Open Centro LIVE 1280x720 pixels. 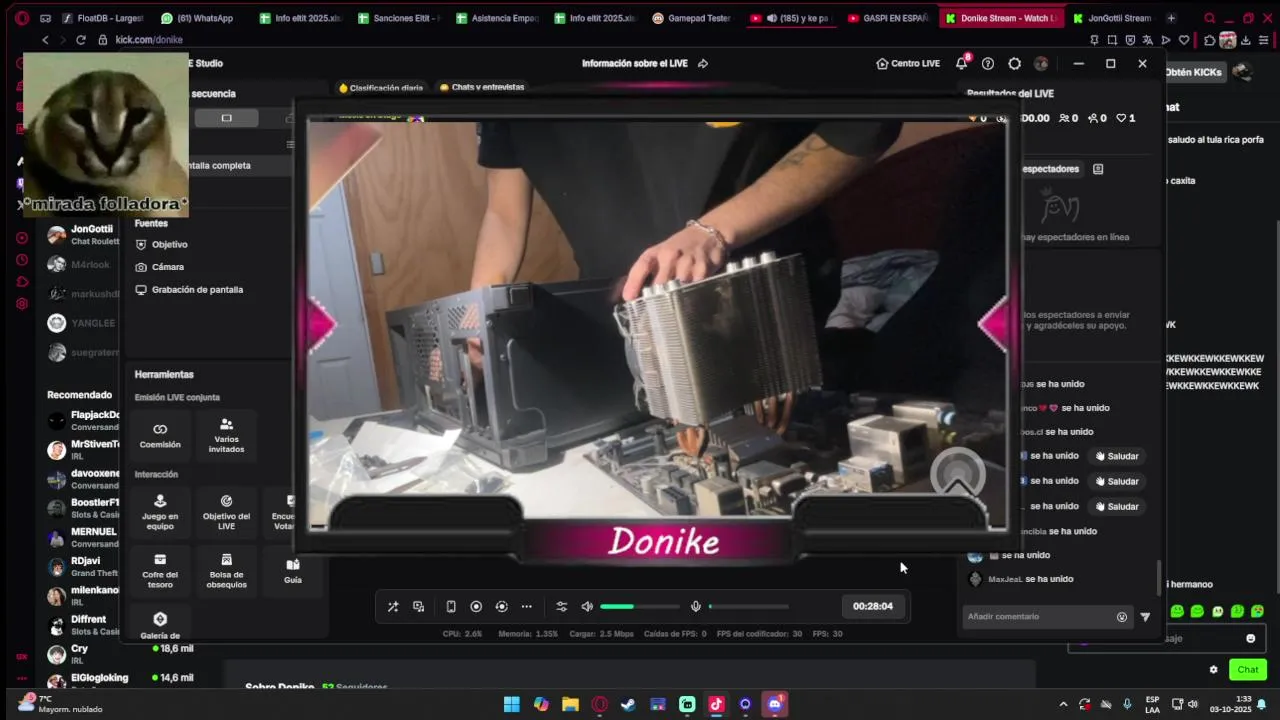coord(908,63)
